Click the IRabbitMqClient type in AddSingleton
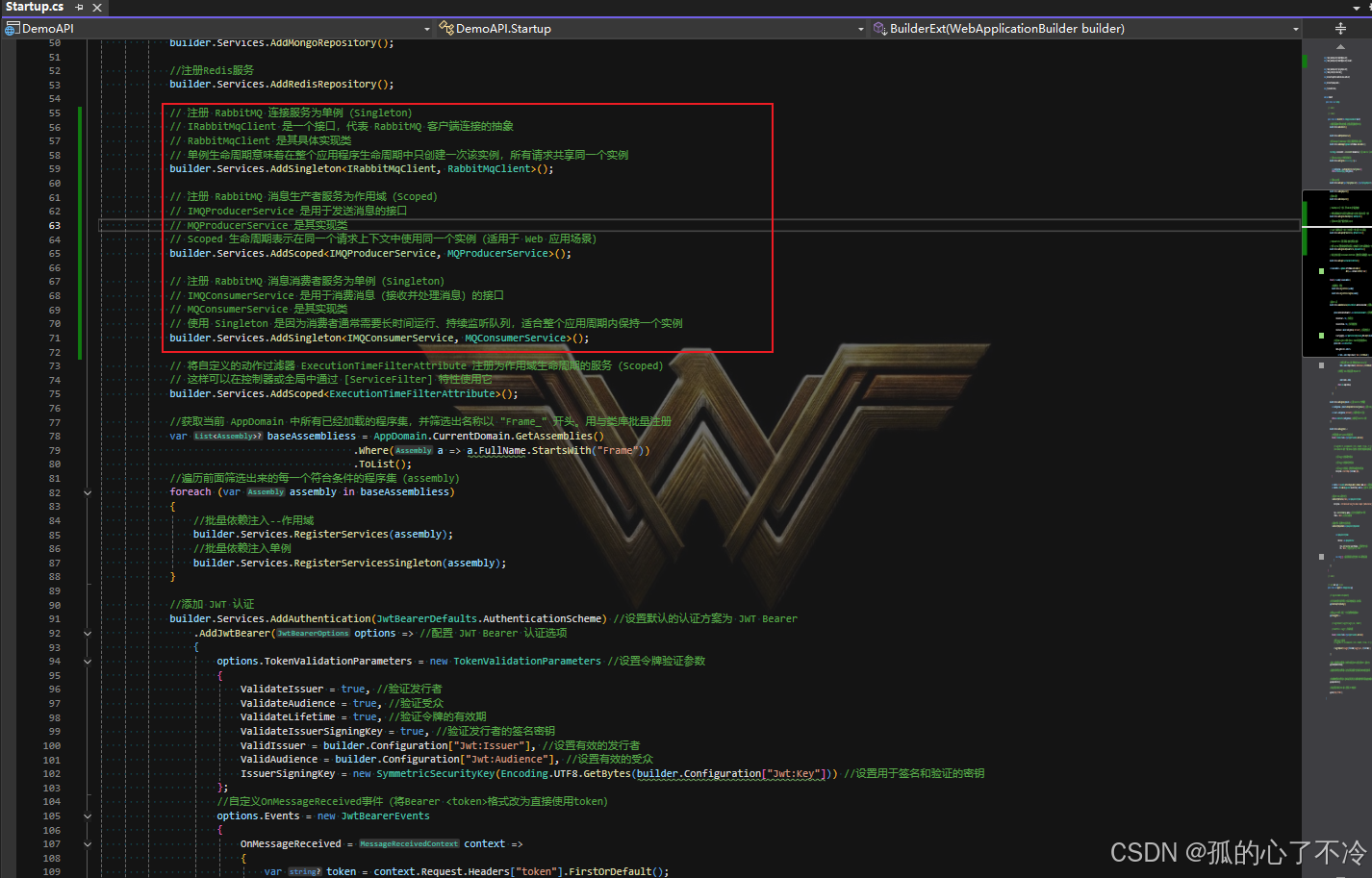Viewport: 1372px width, 878px height. (x=392, y=169)
